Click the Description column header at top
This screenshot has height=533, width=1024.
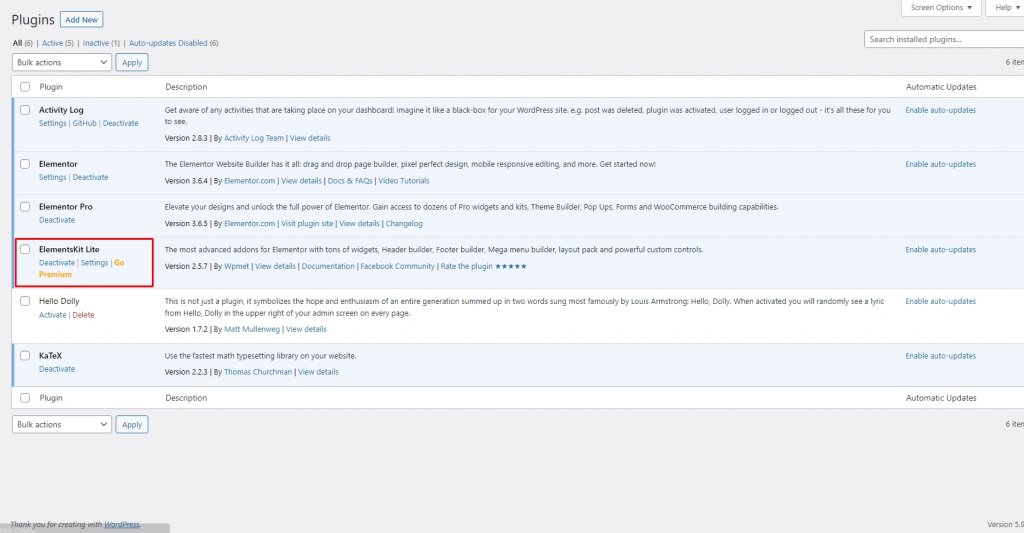pos(186,87)
